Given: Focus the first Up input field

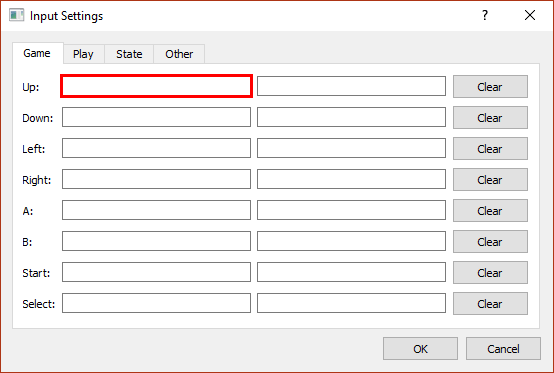Looking at the screenshot, I should pos(157,86).
